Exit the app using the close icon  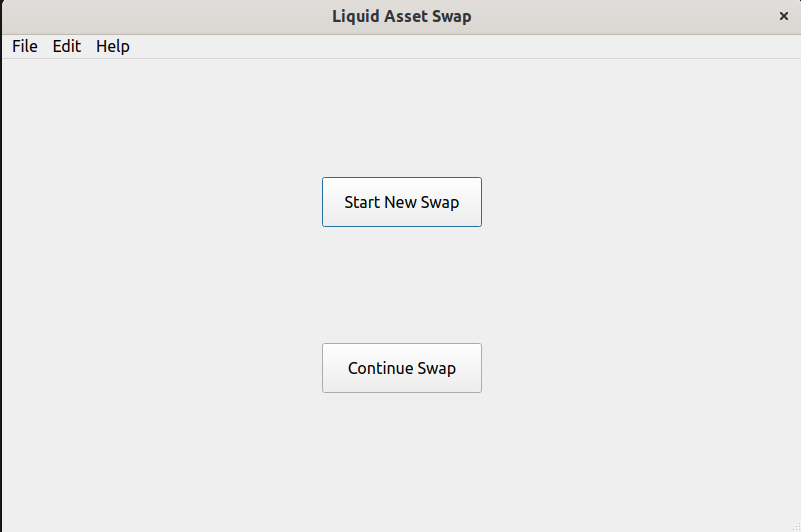tap(784, 16)
